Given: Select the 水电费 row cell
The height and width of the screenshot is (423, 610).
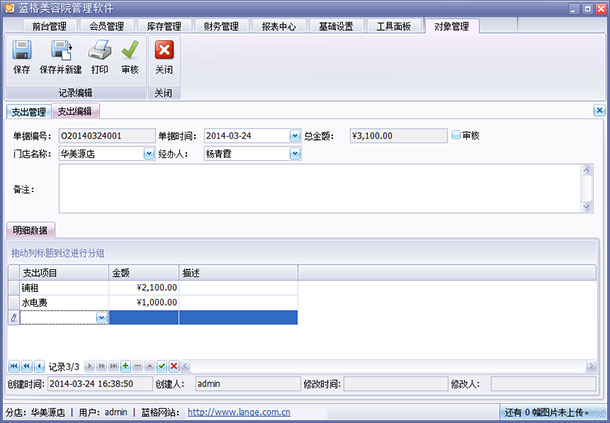Looking at the screenshot, I should point(64,302).
